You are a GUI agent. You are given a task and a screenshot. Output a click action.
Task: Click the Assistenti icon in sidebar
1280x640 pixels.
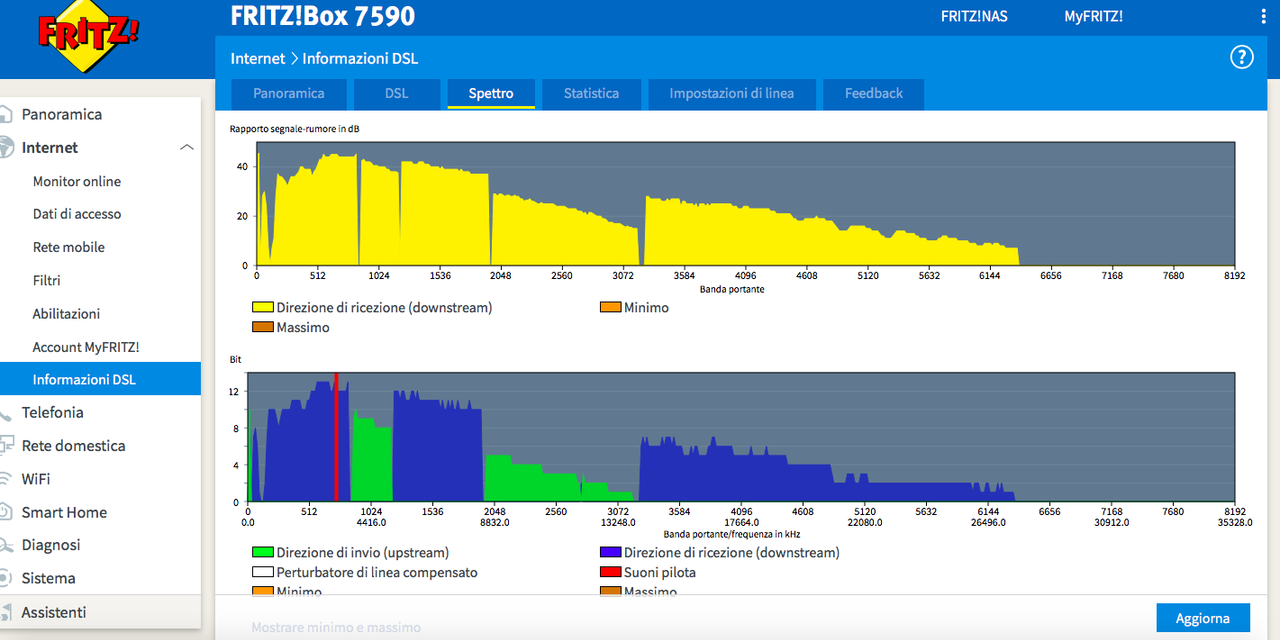[7, 612]
